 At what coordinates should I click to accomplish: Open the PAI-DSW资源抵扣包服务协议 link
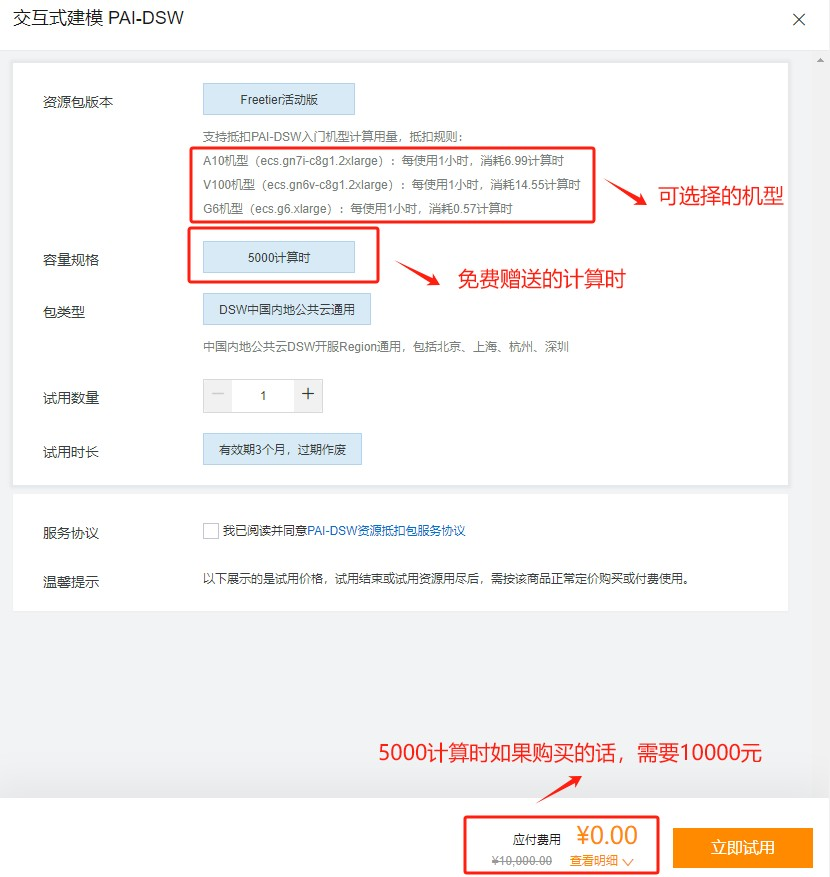click(386, 531)
